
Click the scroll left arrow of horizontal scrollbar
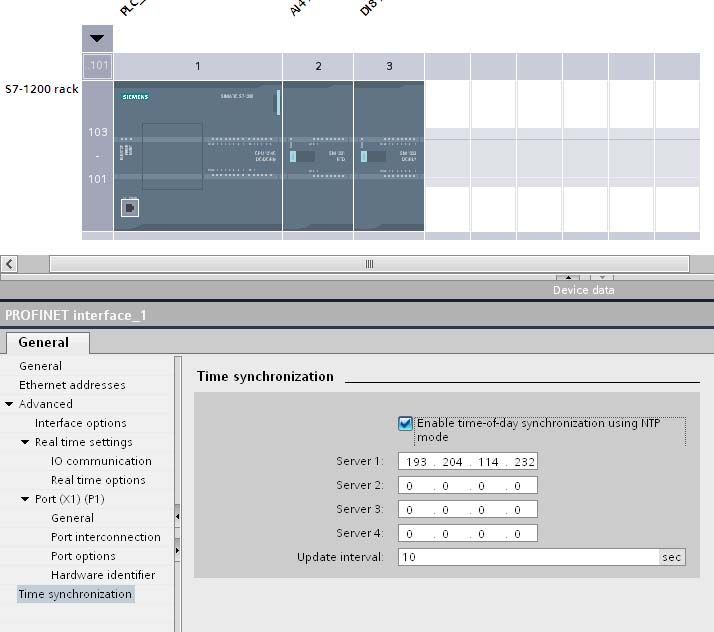pyautogui.click(x=9, y=264)
